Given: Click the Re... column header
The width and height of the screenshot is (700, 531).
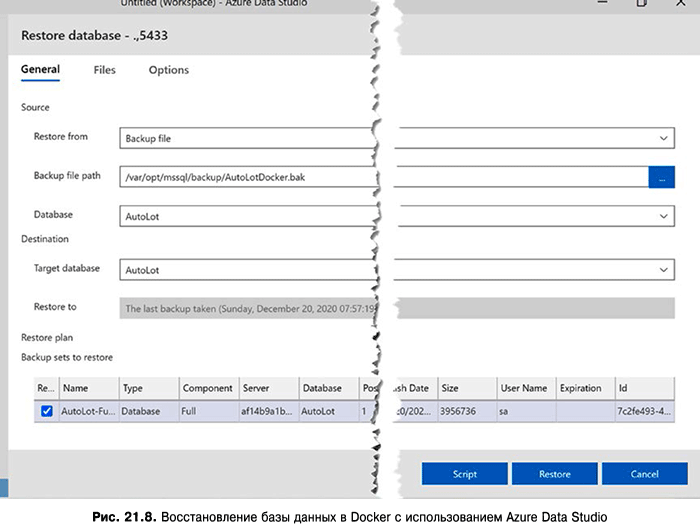Looking at the screenshot, I should 46,388.
